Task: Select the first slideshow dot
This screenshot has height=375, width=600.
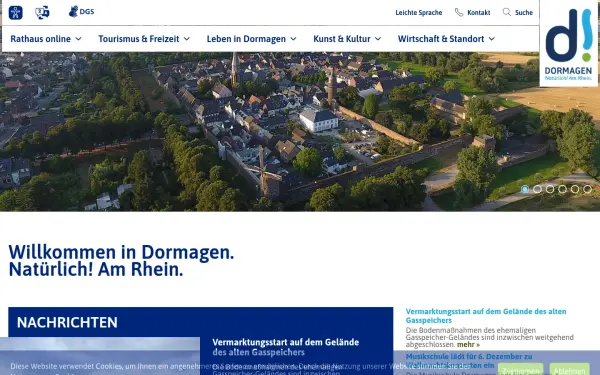Action: click(x=525, y=189)
